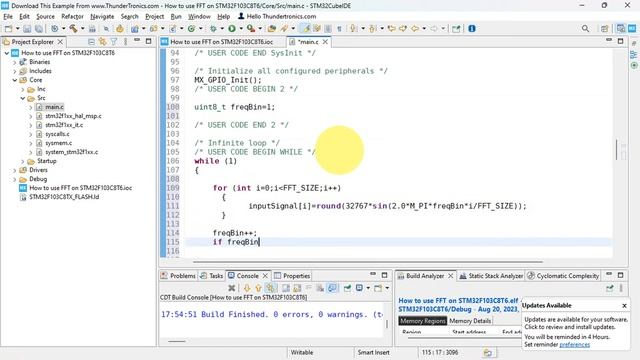Screen dimensions: 640x360
Task: Expand the Startup folder
Action: pyautogui.click(x=23, y=161)
